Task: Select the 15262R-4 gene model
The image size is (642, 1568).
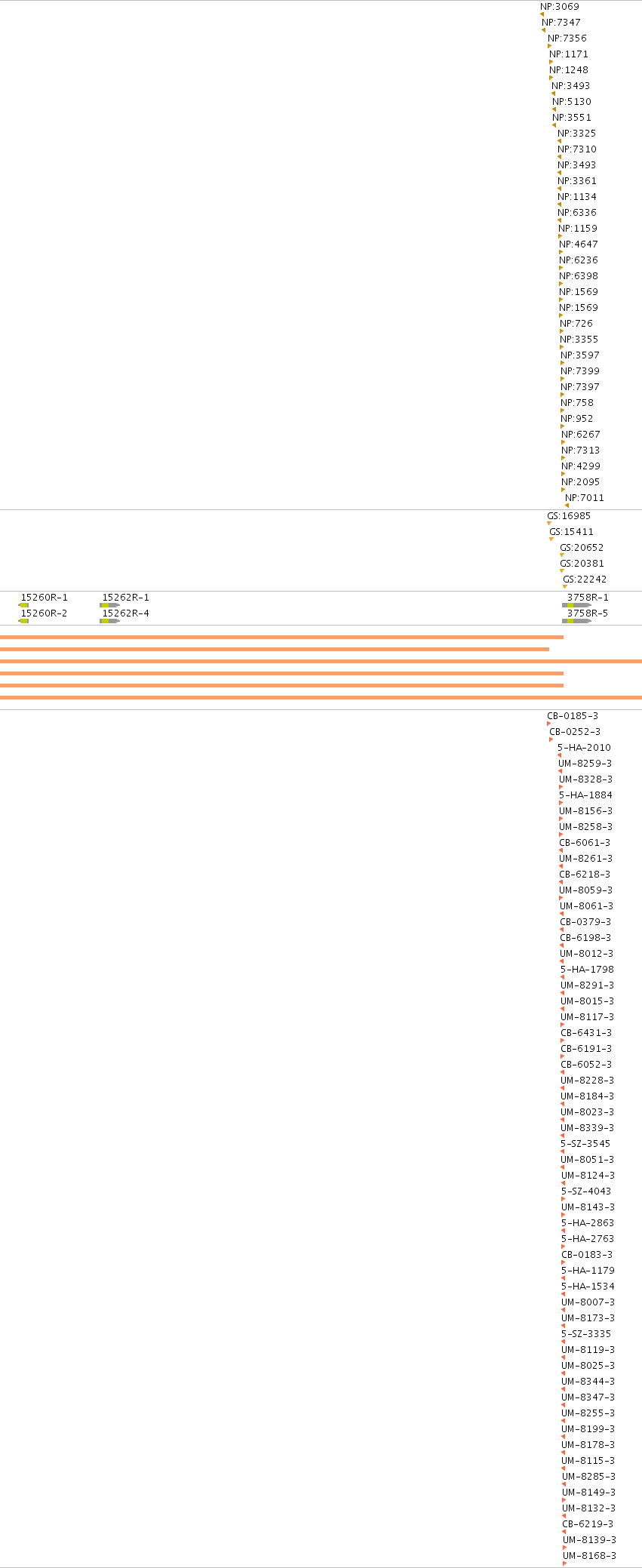Action: pyautogui.click(x=109, y=621)
